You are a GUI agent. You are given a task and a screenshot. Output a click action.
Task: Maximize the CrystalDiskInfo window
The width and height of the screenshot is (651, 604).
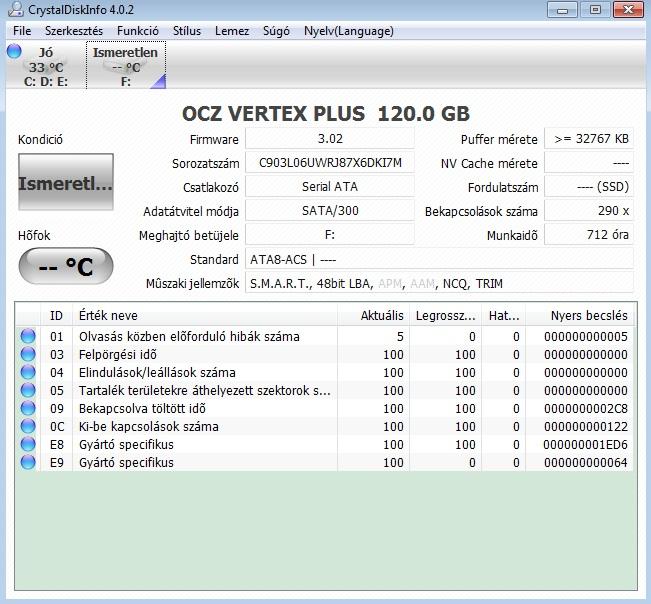(x=595, y=9)
